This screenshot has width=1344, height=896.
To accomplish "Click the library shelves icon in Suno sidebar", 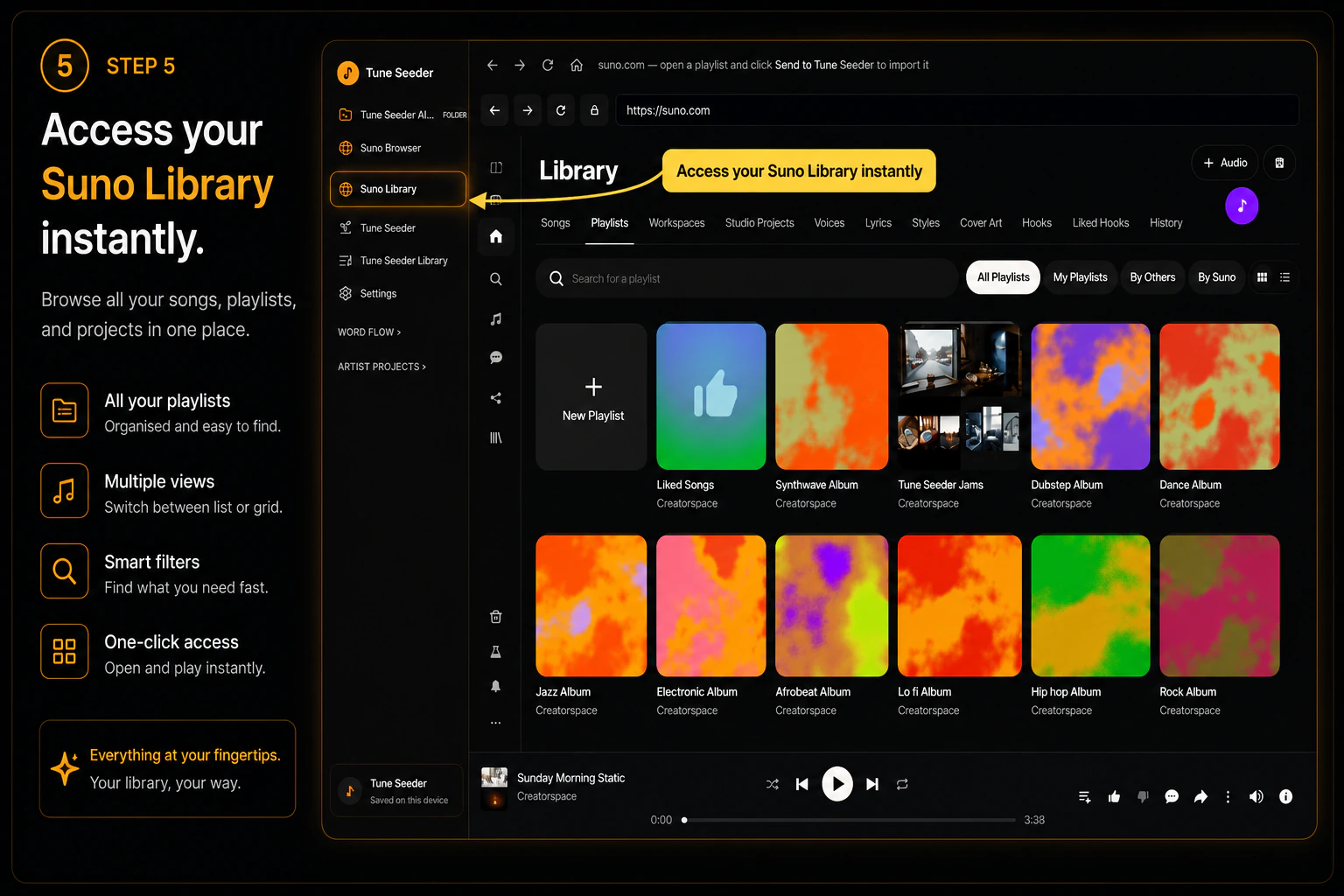I will [496, 437].
